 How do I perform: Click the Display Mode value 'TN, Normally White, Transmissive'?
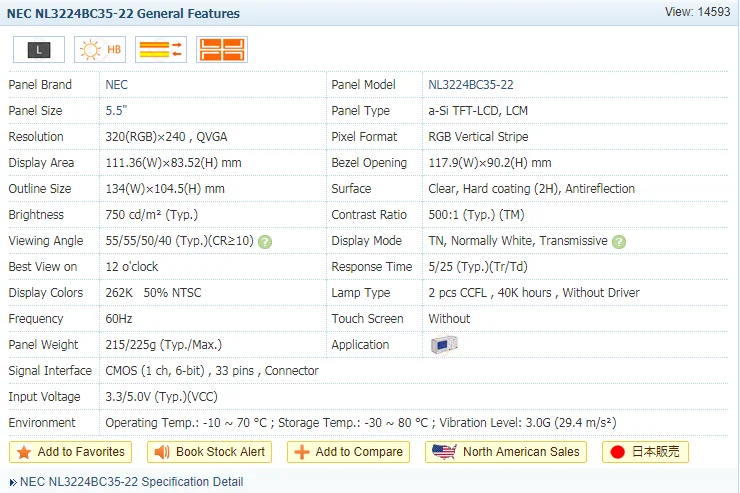click(x=518, y=241)
